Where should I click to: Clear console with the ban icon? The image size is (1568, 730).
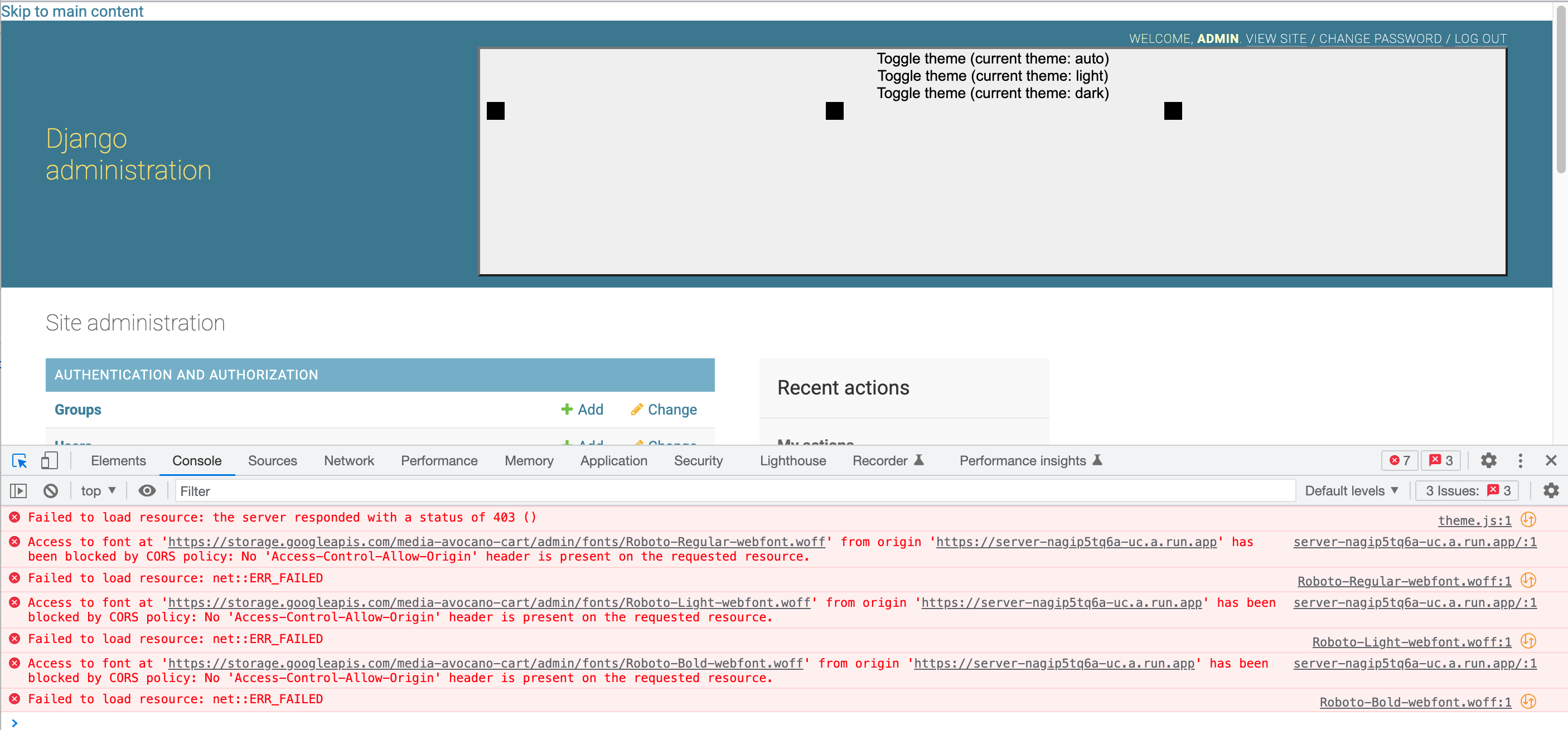pyautogui.click(x=51, y=491)
